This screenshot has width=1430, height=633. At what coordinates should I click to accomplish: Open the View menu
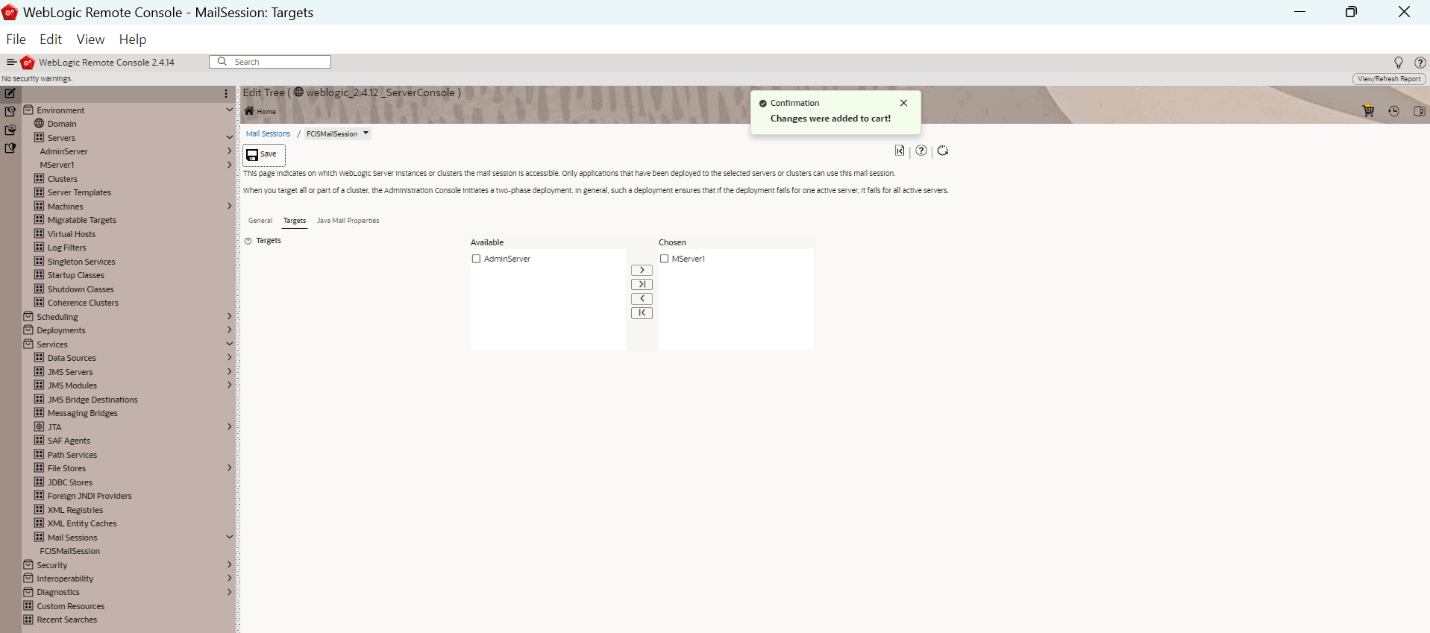click(x=90, y=39)
